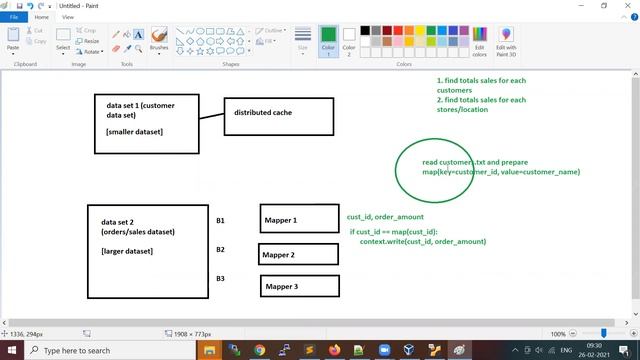Click the Redo icon in title bar
640x360 pixels.
pyautogui.click(x=41, y=6)
